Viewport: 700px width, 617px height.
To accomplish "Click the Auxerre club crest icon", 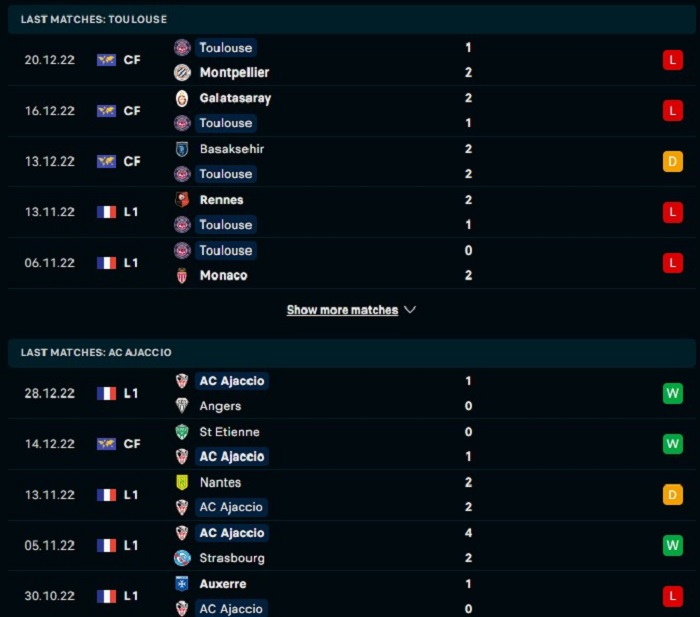I will click(182, 584).
